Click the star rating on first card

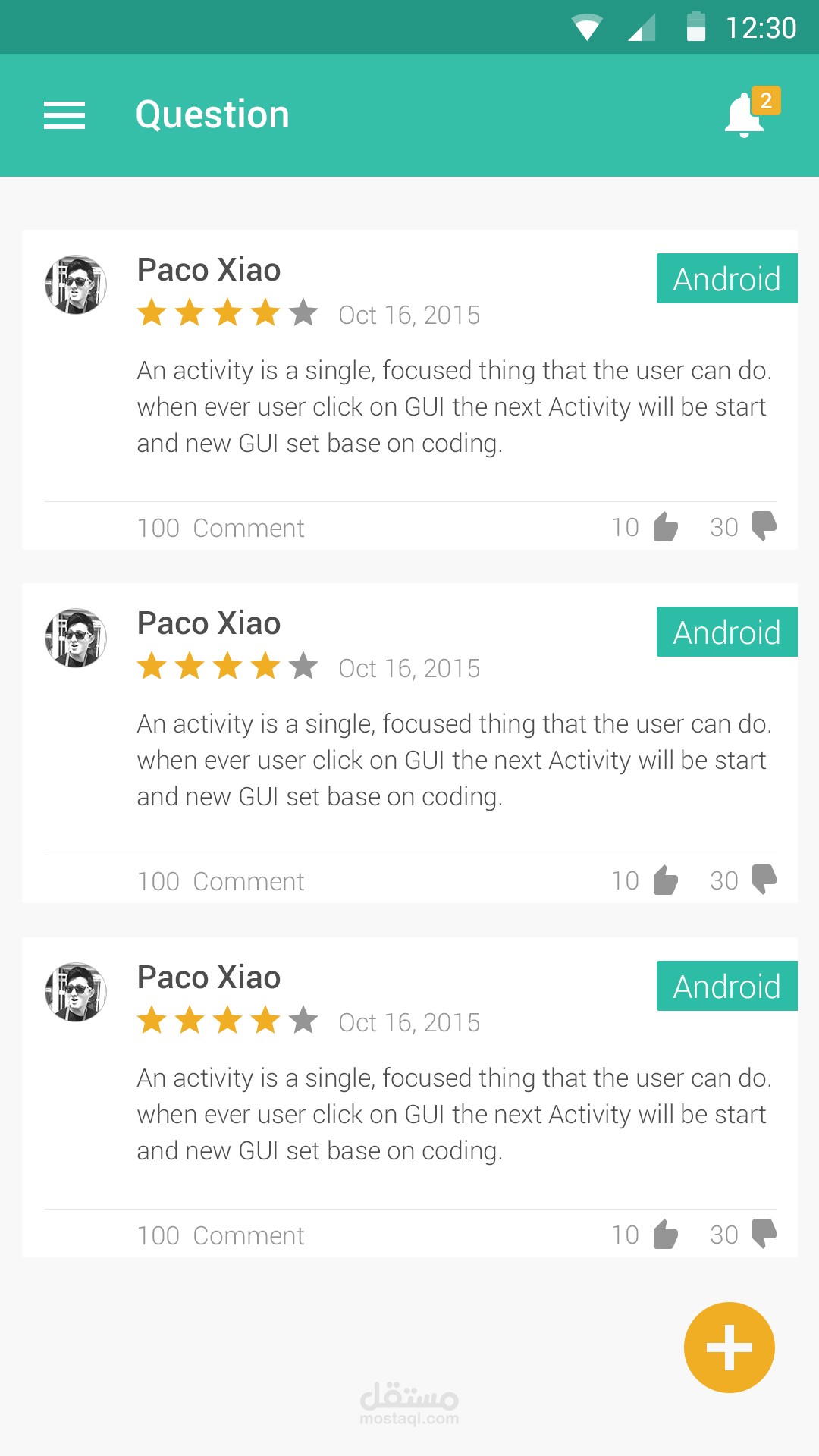227,312
